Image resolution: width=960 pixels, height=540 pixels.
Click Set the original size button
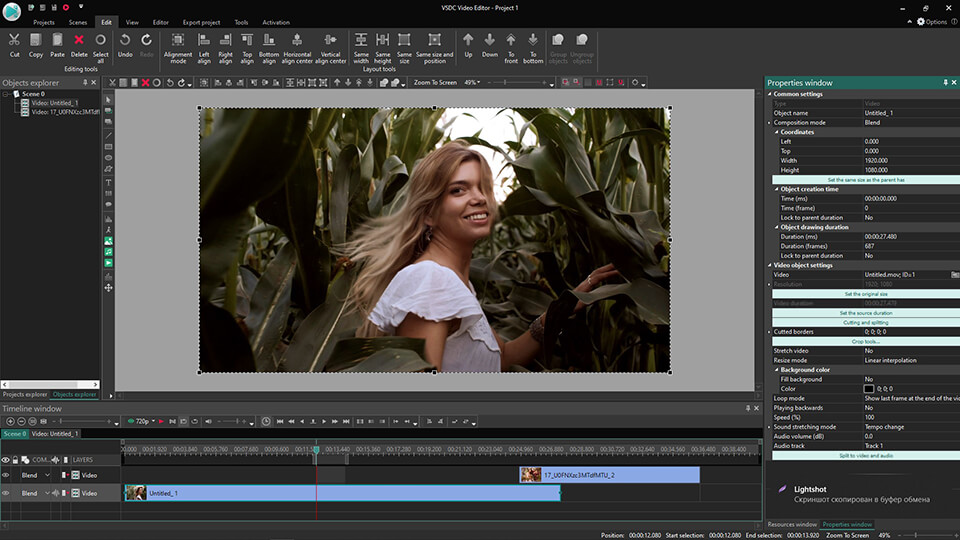(866, 294)
